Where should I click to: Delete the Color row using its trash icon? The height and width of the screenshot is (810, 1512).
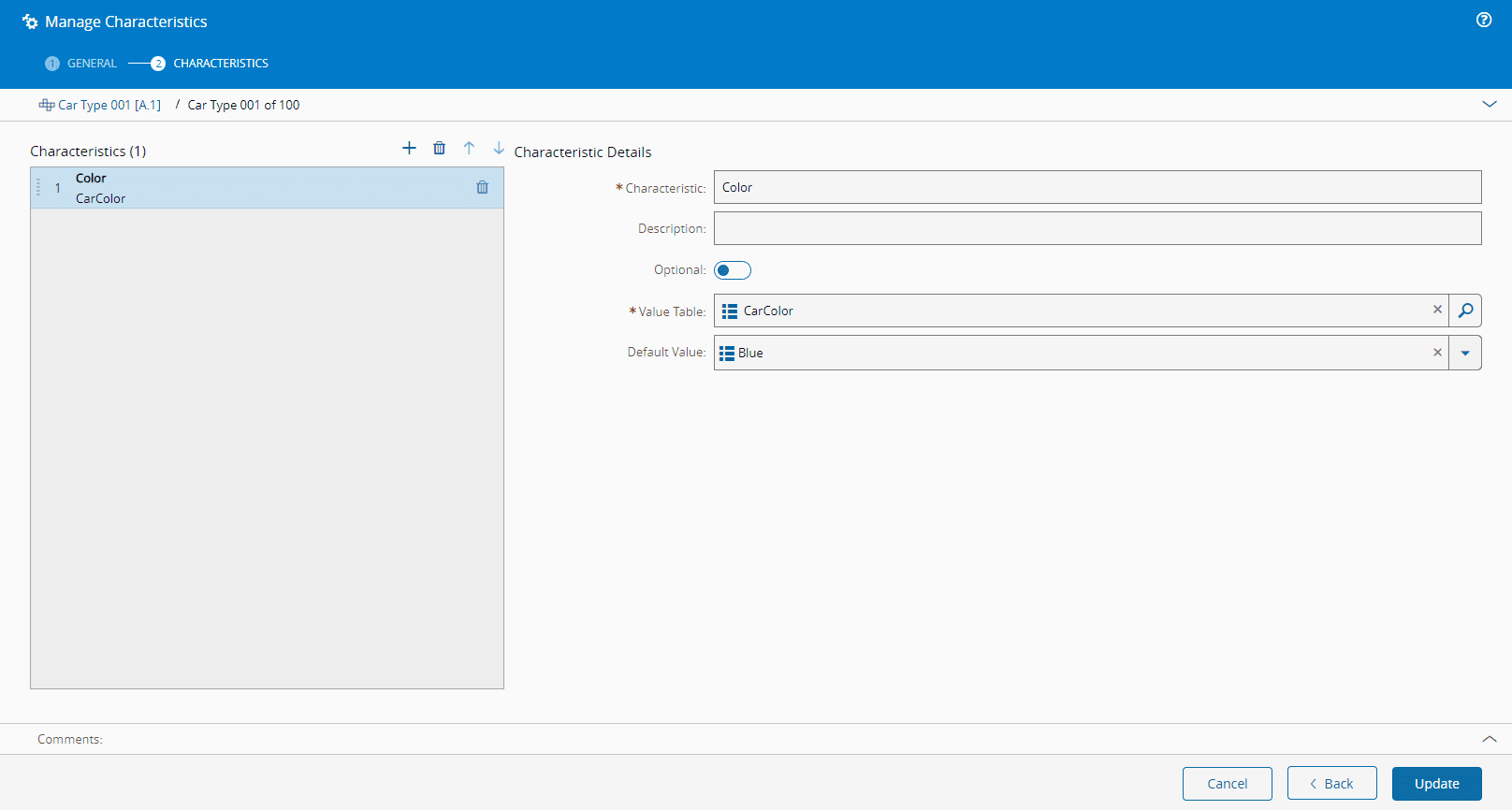coord(482,187)
